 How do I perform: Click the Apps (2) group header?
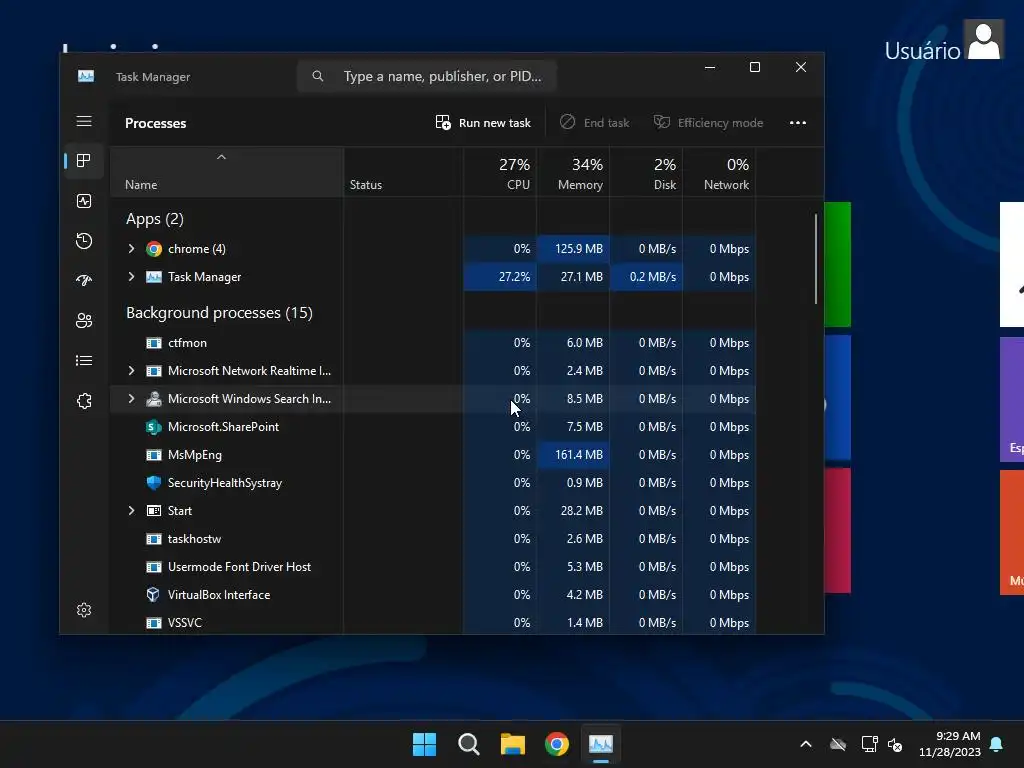pos(155,219)
